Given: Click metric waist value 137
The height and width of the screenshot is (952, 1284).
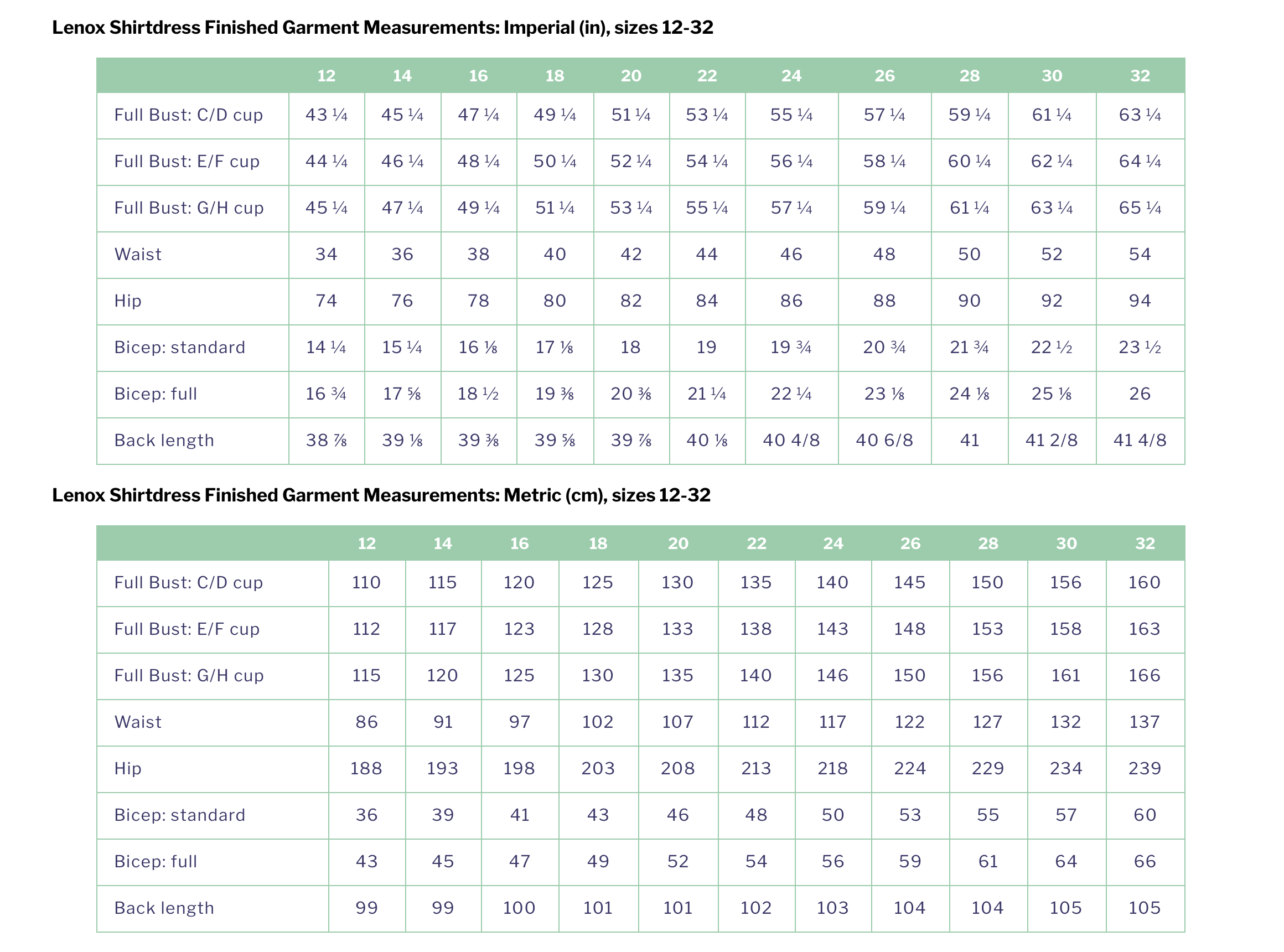Looking at the screenshot, I should 1145,722.
